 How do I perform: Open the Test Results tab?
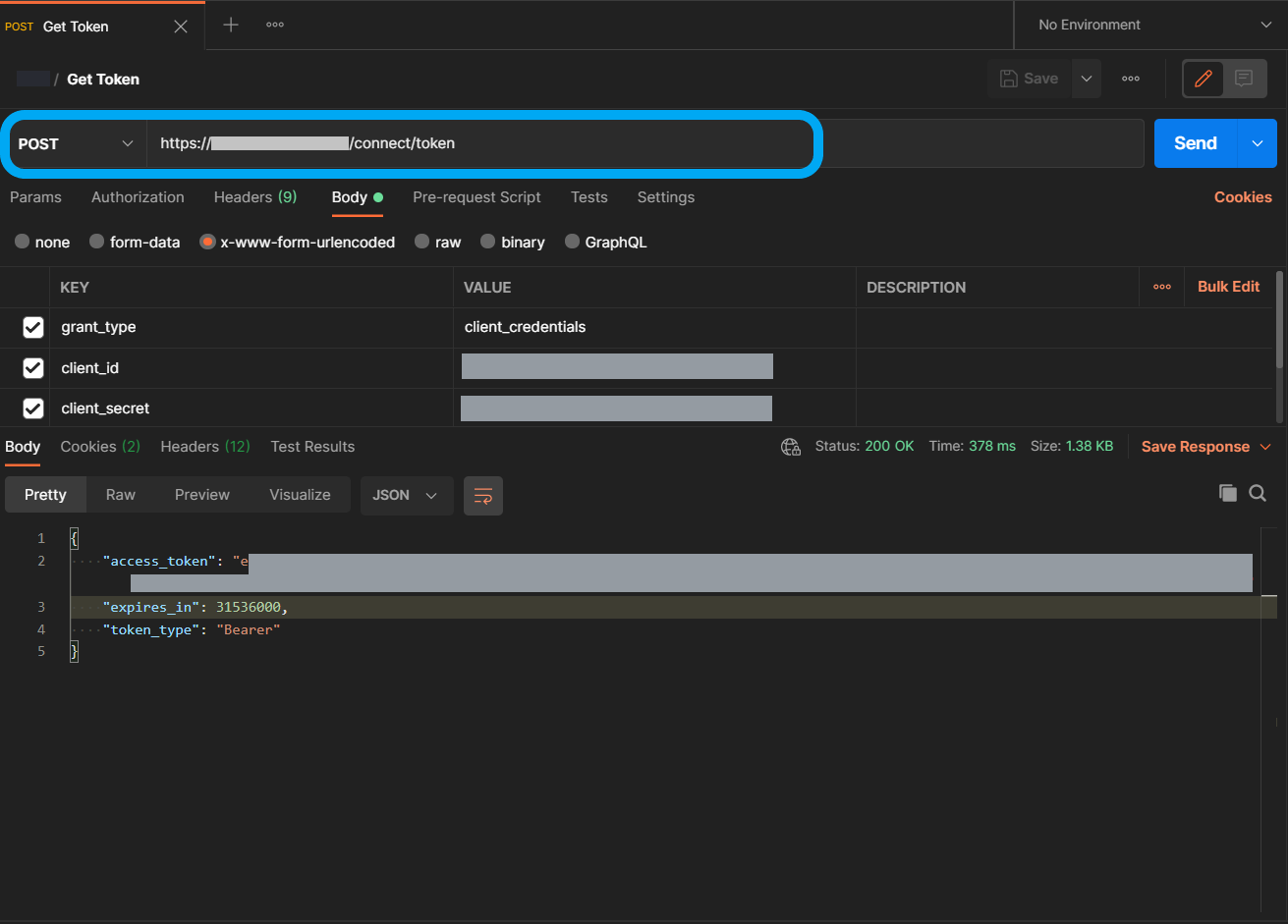312,446
